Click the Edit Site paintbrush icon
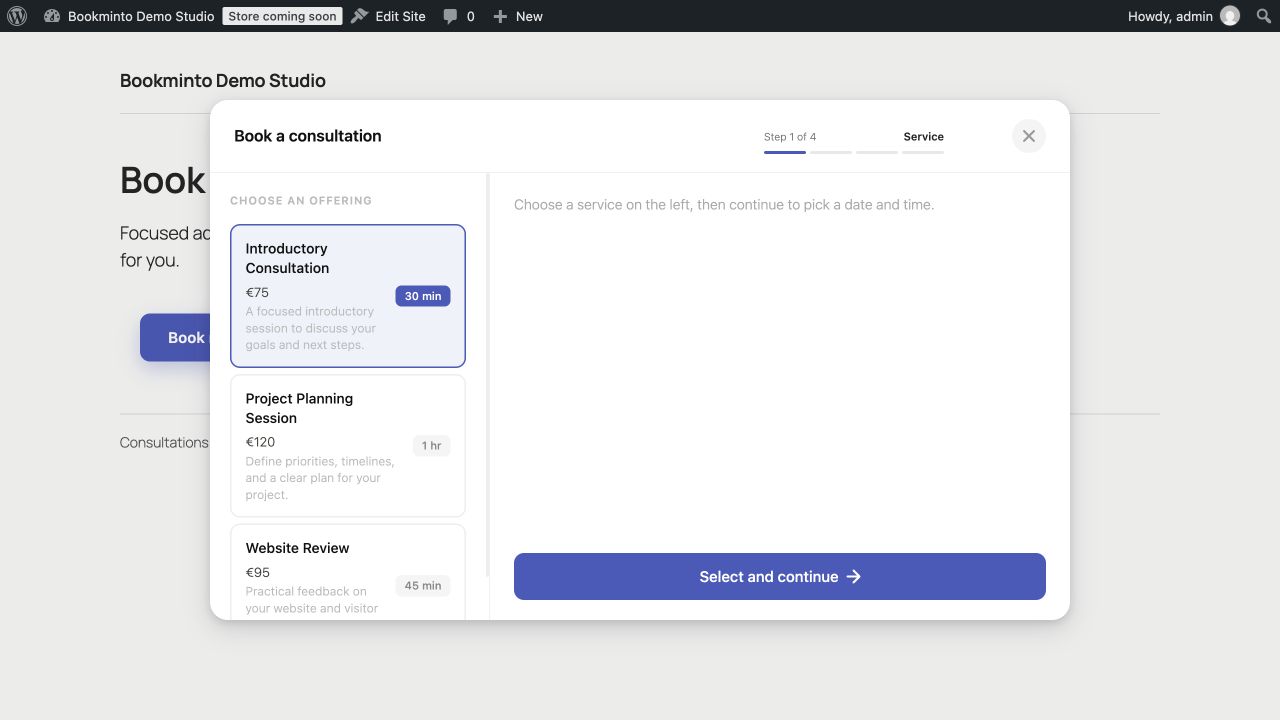Viewport: 1280px width, 720px height. 360,16
